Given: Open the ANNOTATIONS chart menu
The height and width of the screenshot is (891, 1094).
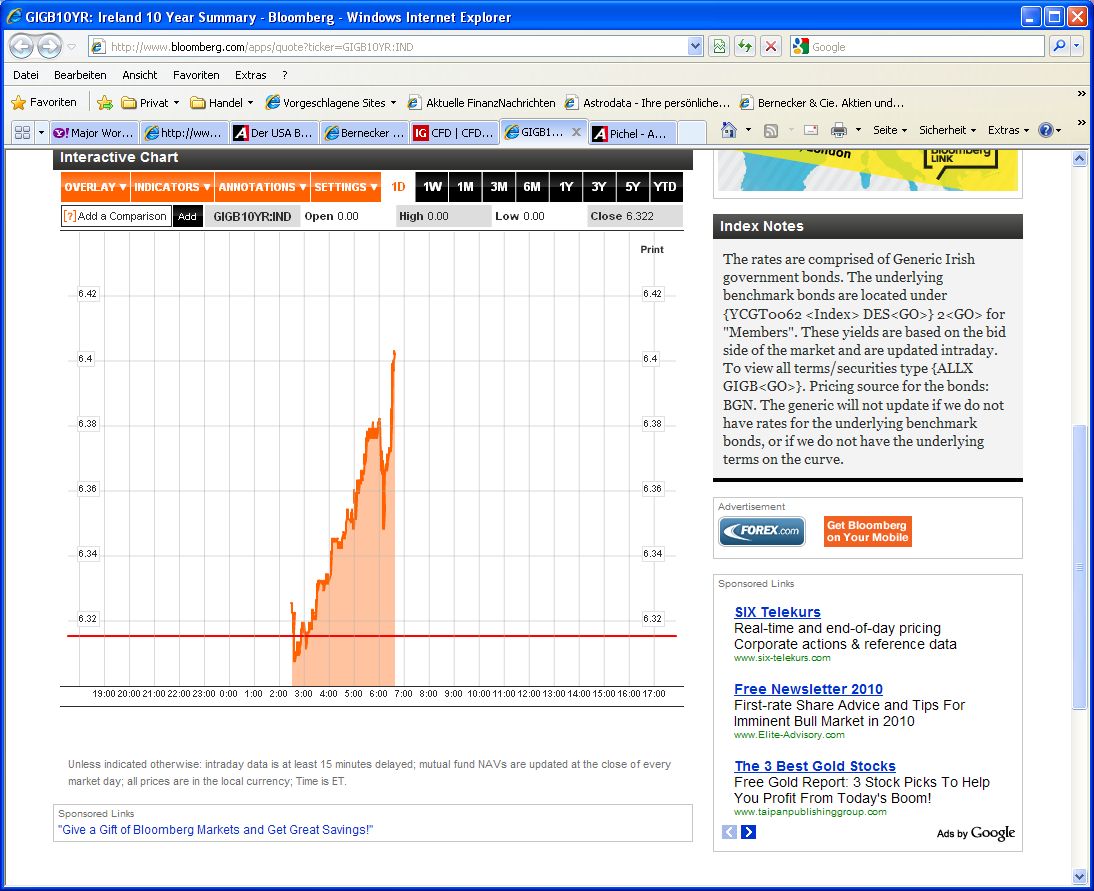Looking at the screenshot, I should tap(262, 187).
